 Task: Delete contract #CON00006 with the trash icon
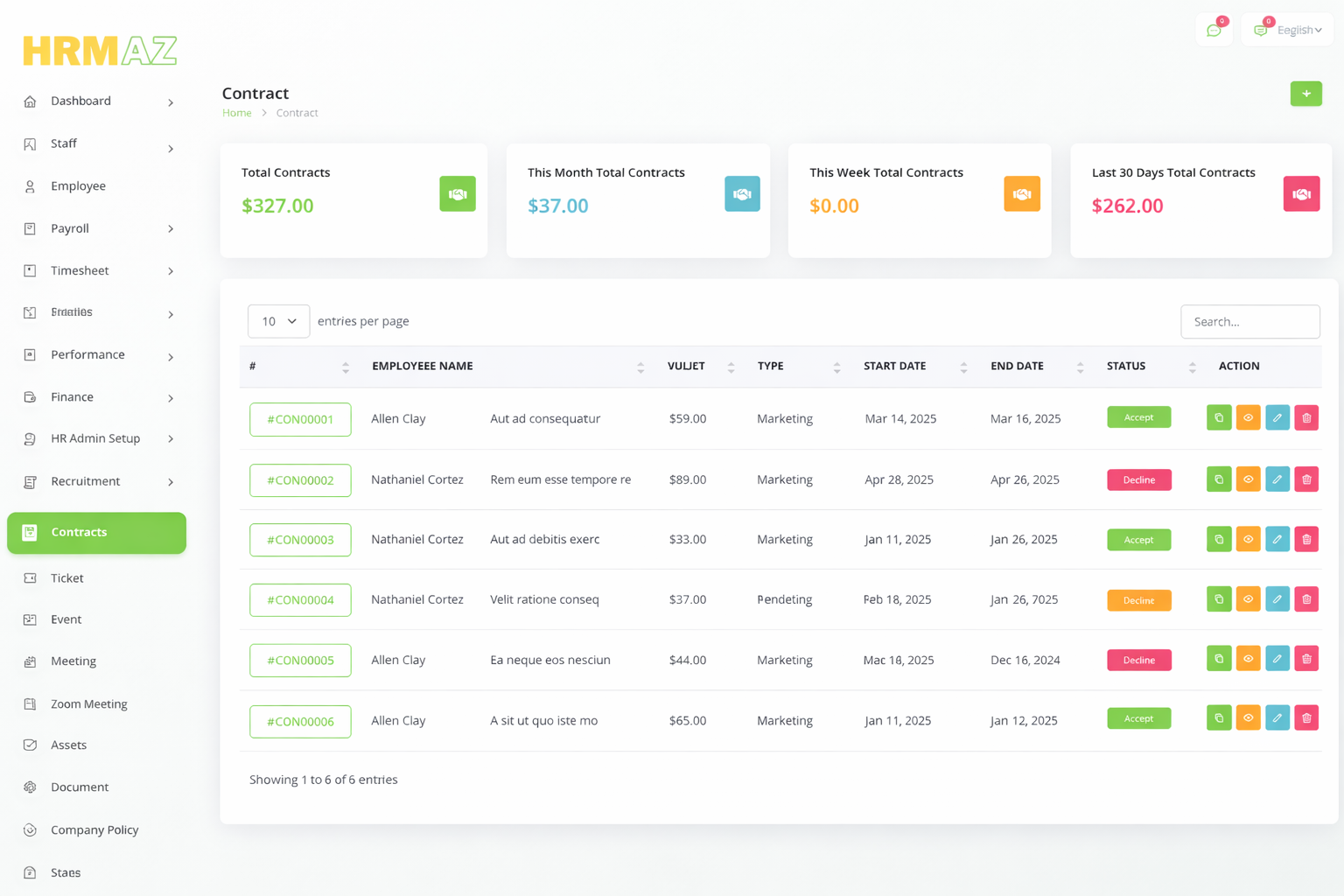tap(1305, 718)
